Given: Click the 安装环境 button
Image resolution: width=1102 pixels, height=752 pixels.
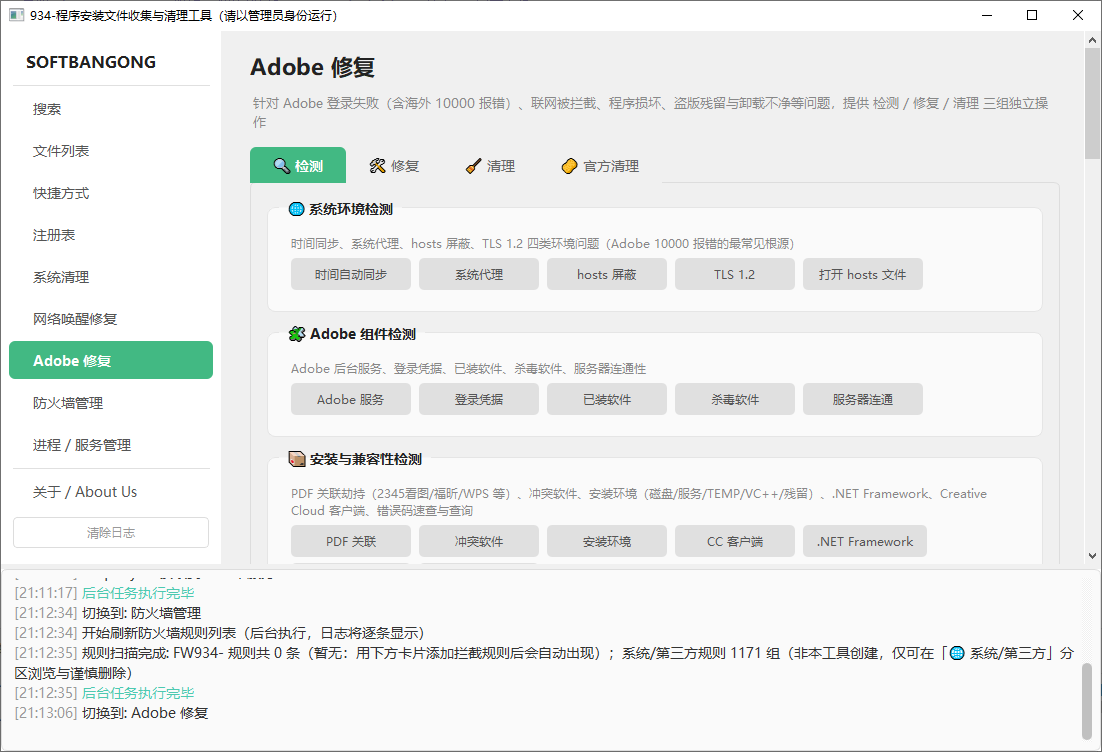Looking at the screenshot, I should click(607, 541).
